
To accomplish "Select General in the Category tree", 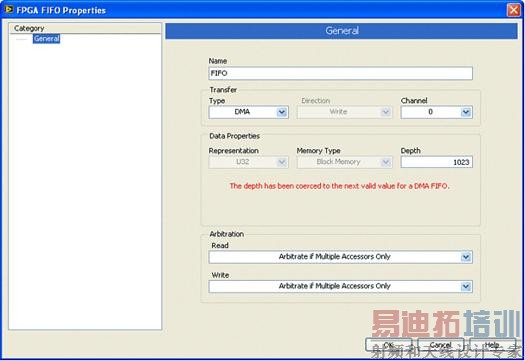I will coord(47,39).
